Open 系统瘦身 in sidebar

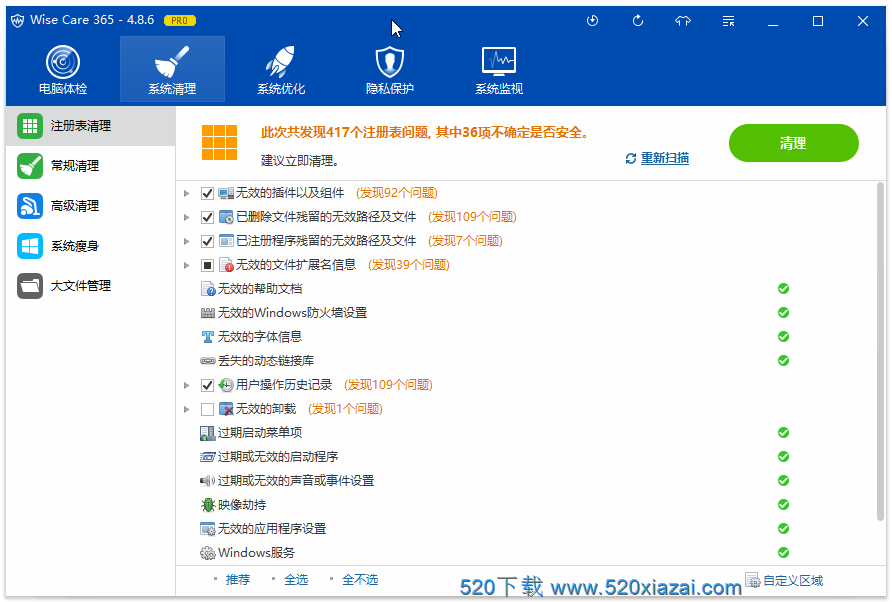point(90,246)
